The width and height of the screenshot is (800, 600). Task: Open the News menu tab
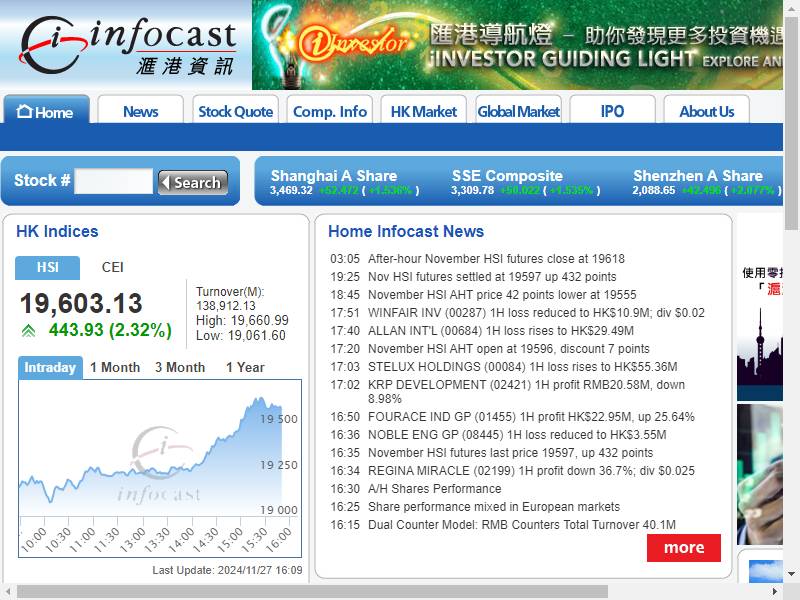point(141,110)
